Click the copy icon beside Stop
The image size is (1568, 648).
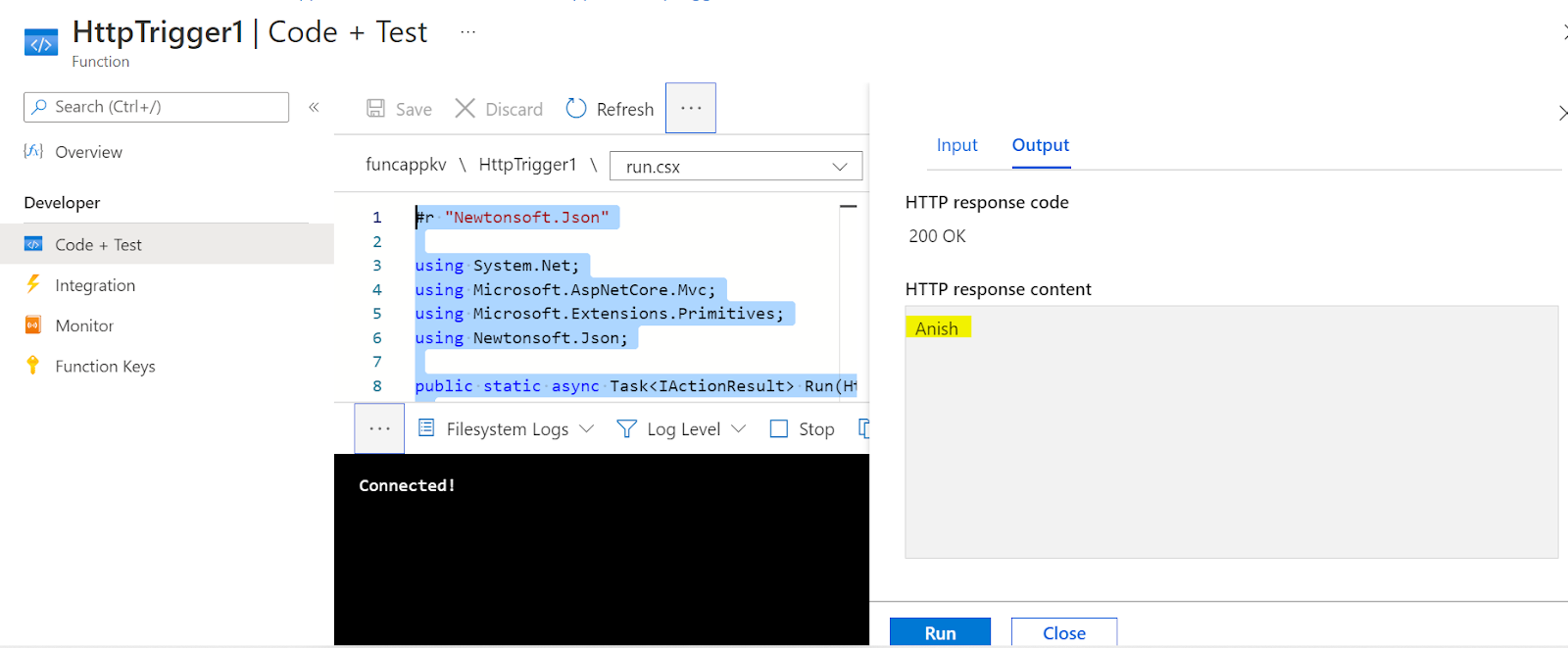tap(864, 428)
